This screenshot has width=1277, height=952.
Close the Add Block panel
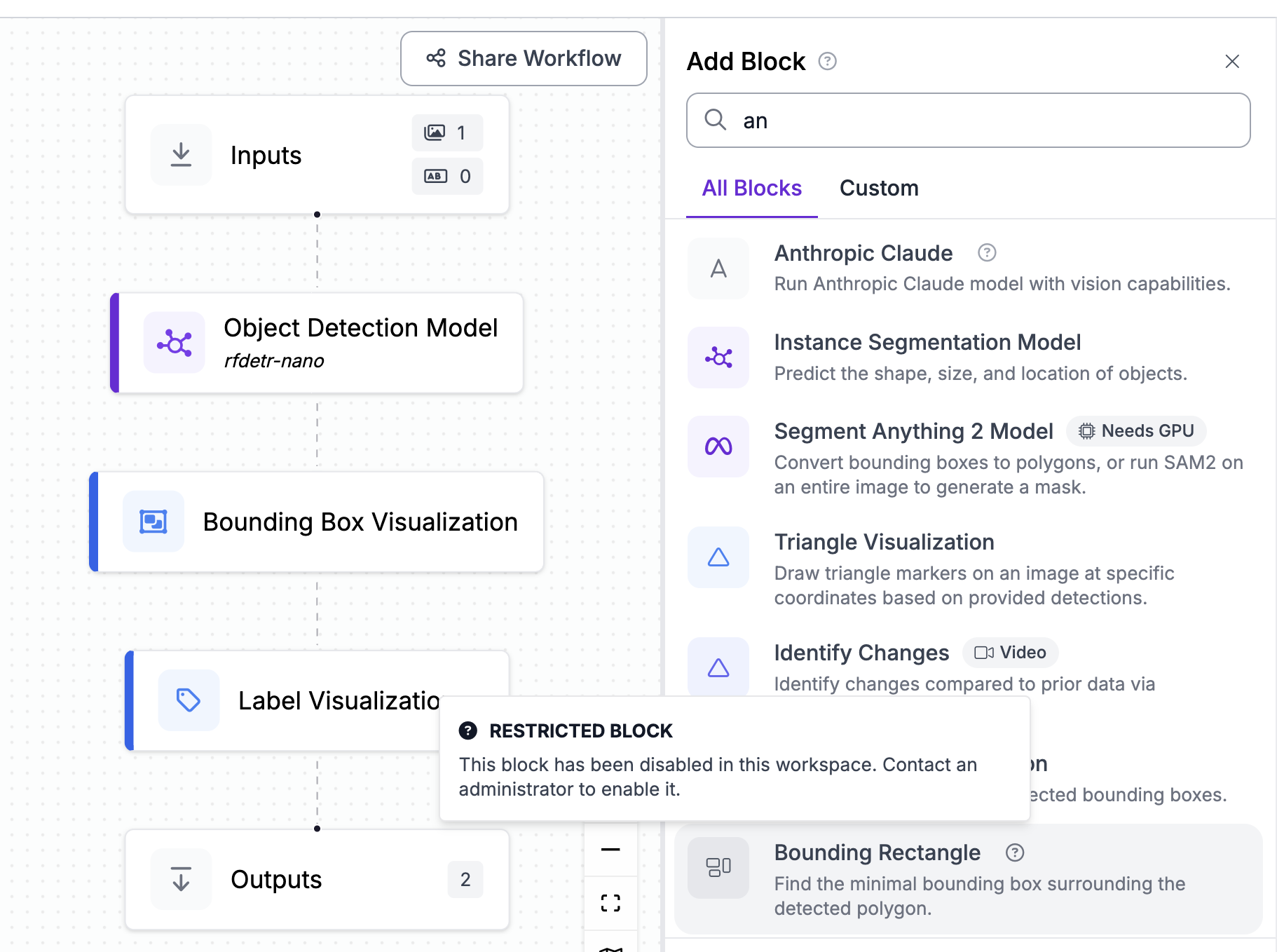(x=1231, y=62)
